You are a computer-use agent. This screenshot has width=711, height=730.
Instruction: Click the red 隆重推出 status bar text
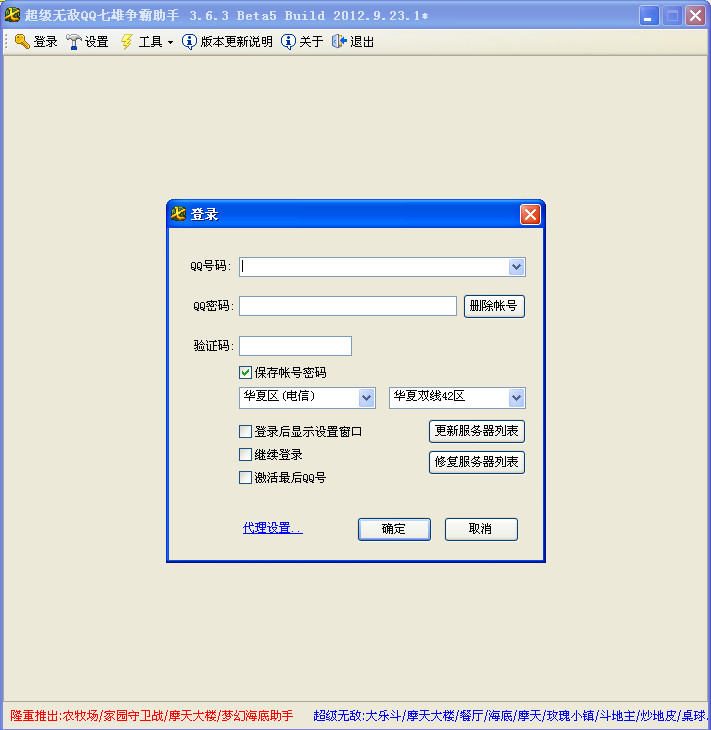(x=152, y=716)
